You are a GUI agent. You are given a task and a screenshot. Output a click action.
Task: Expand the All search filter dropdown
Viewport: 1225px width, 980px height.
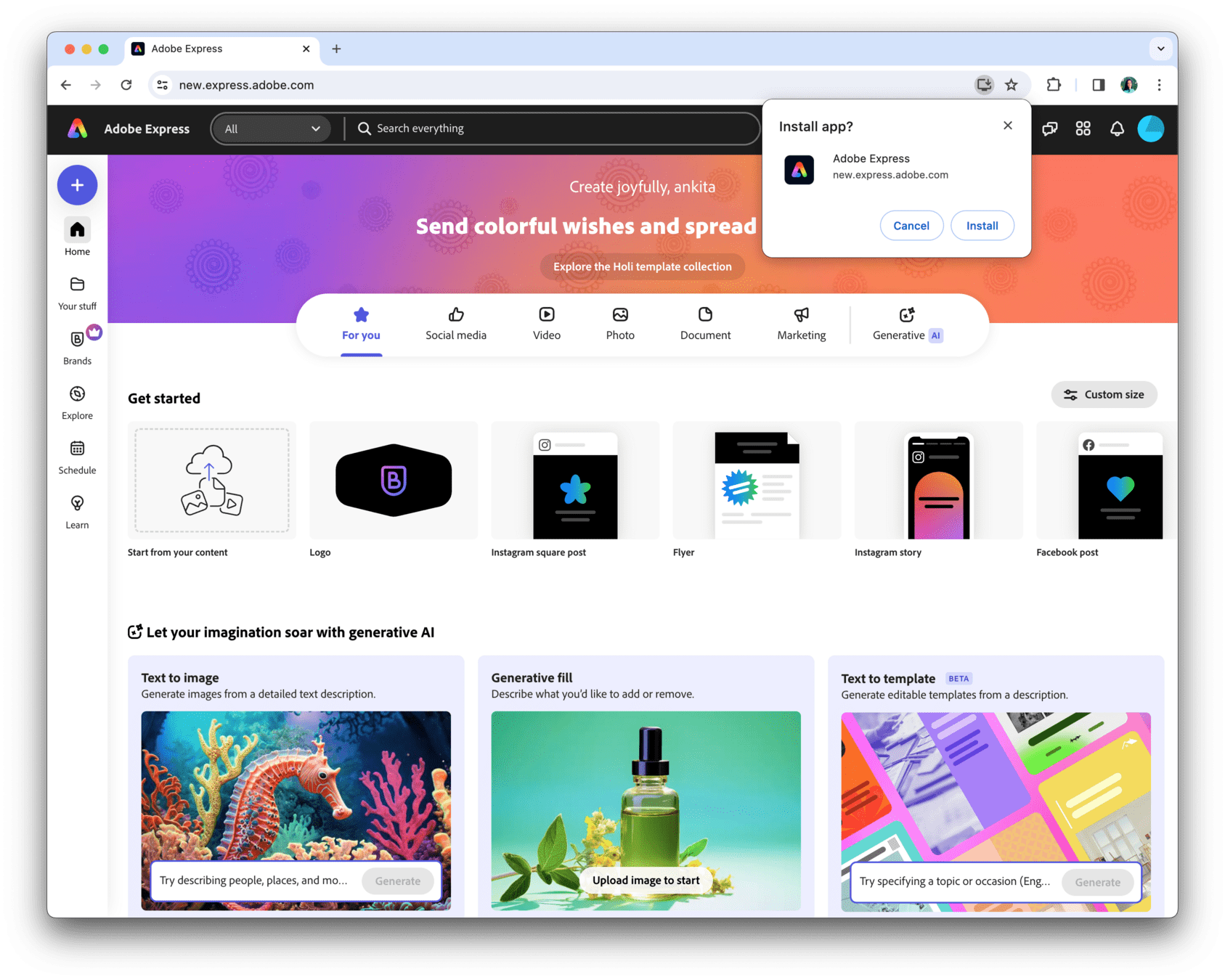[x=272, y=128]
